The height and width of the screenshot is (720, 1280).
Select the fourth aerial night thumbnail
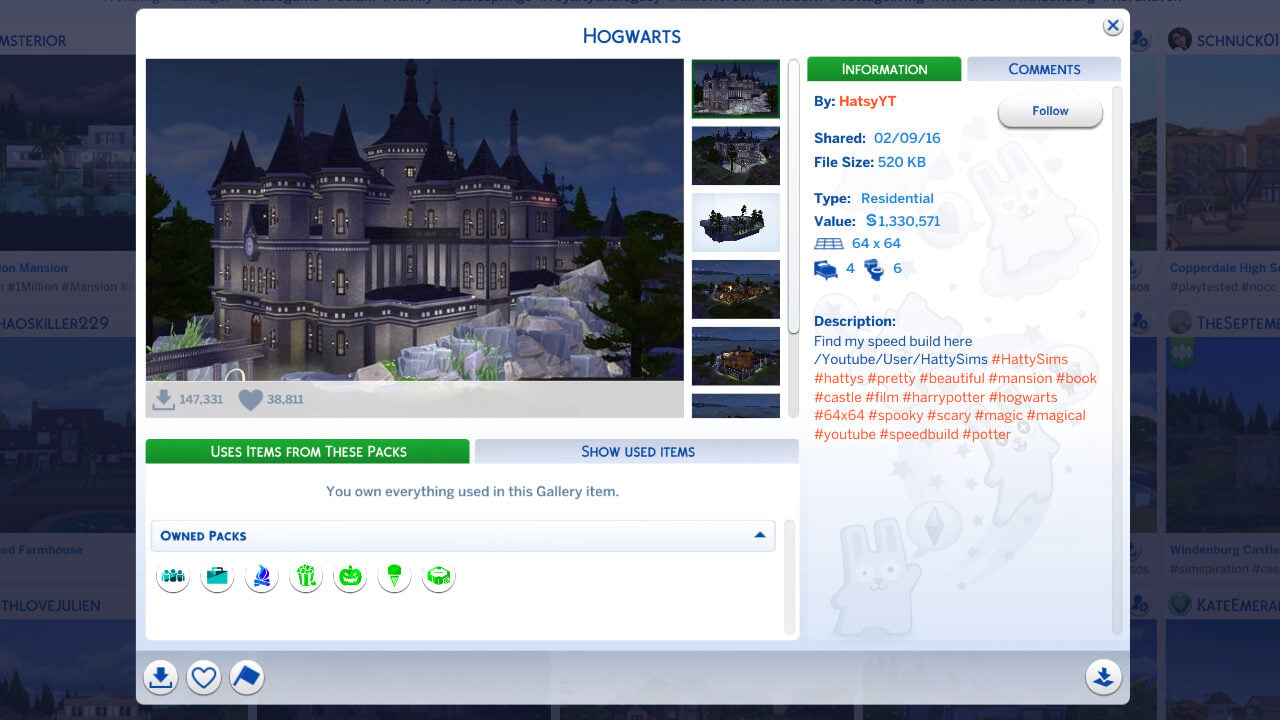tap(735, 289)
